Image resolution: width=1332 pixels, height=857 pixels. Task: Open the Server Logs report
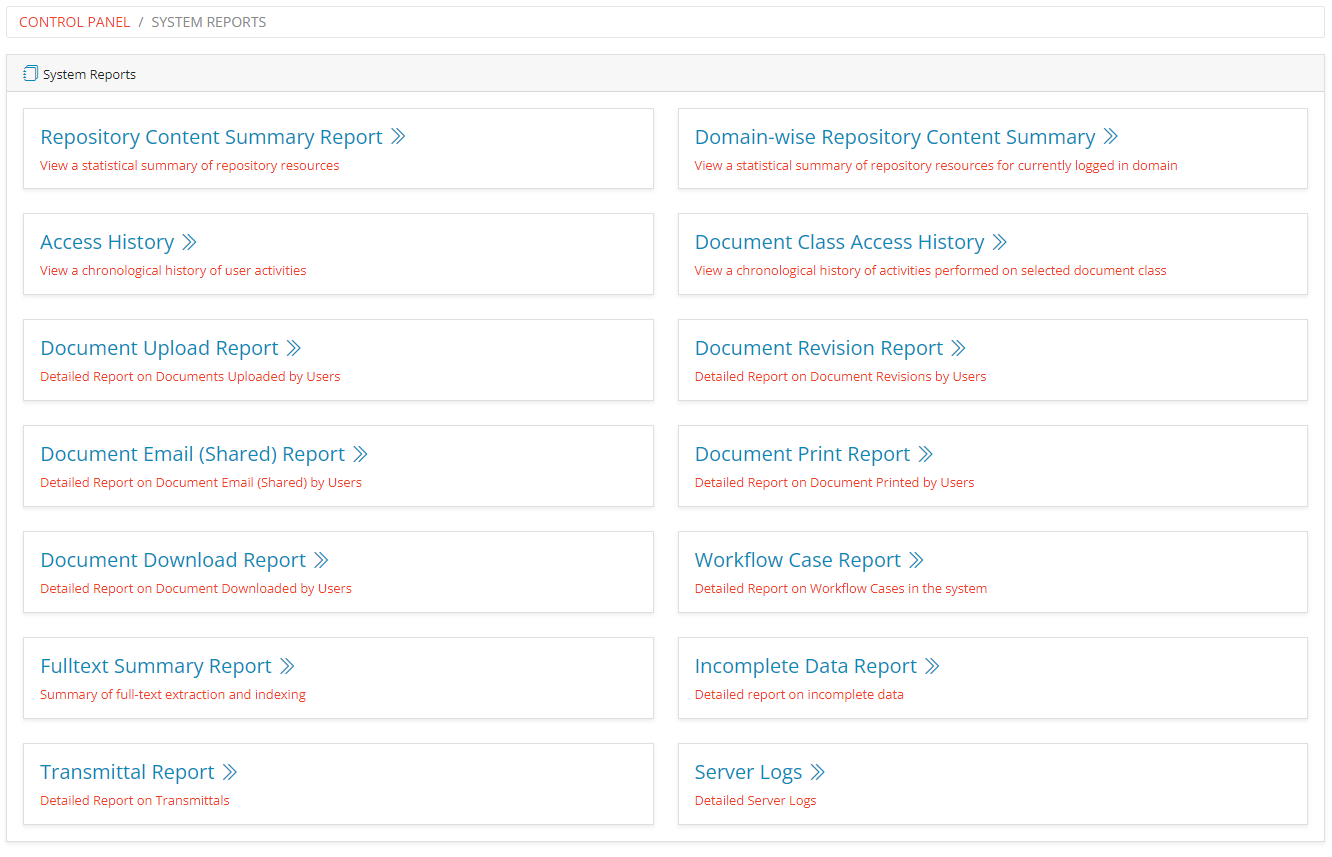click(x=748, y=771)
